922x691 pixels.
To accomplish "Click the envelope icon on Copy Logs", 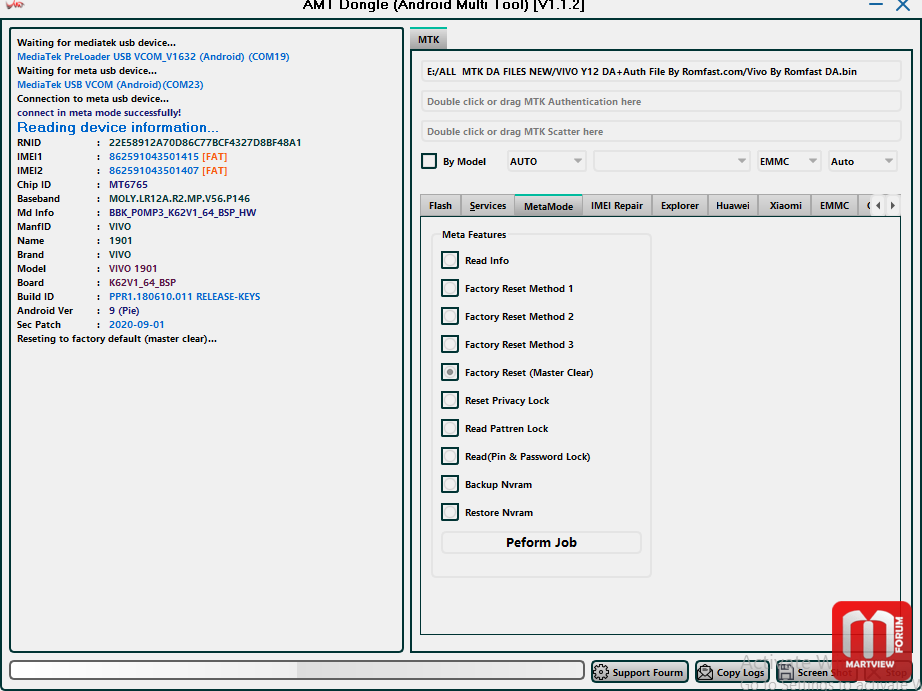I will (x=704, y=672).
